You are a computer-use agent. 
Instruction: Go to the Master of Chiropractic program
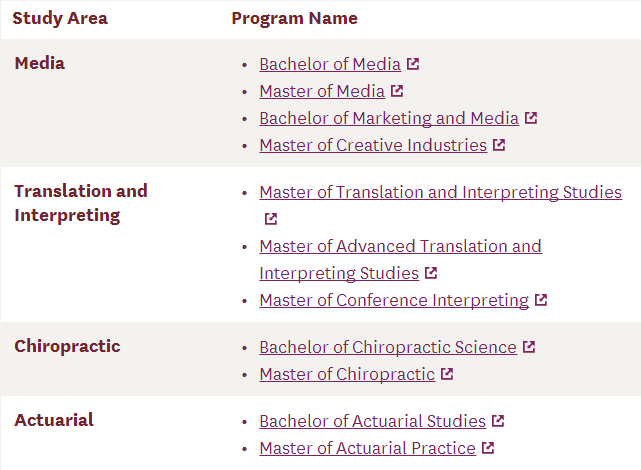point(347,374)
